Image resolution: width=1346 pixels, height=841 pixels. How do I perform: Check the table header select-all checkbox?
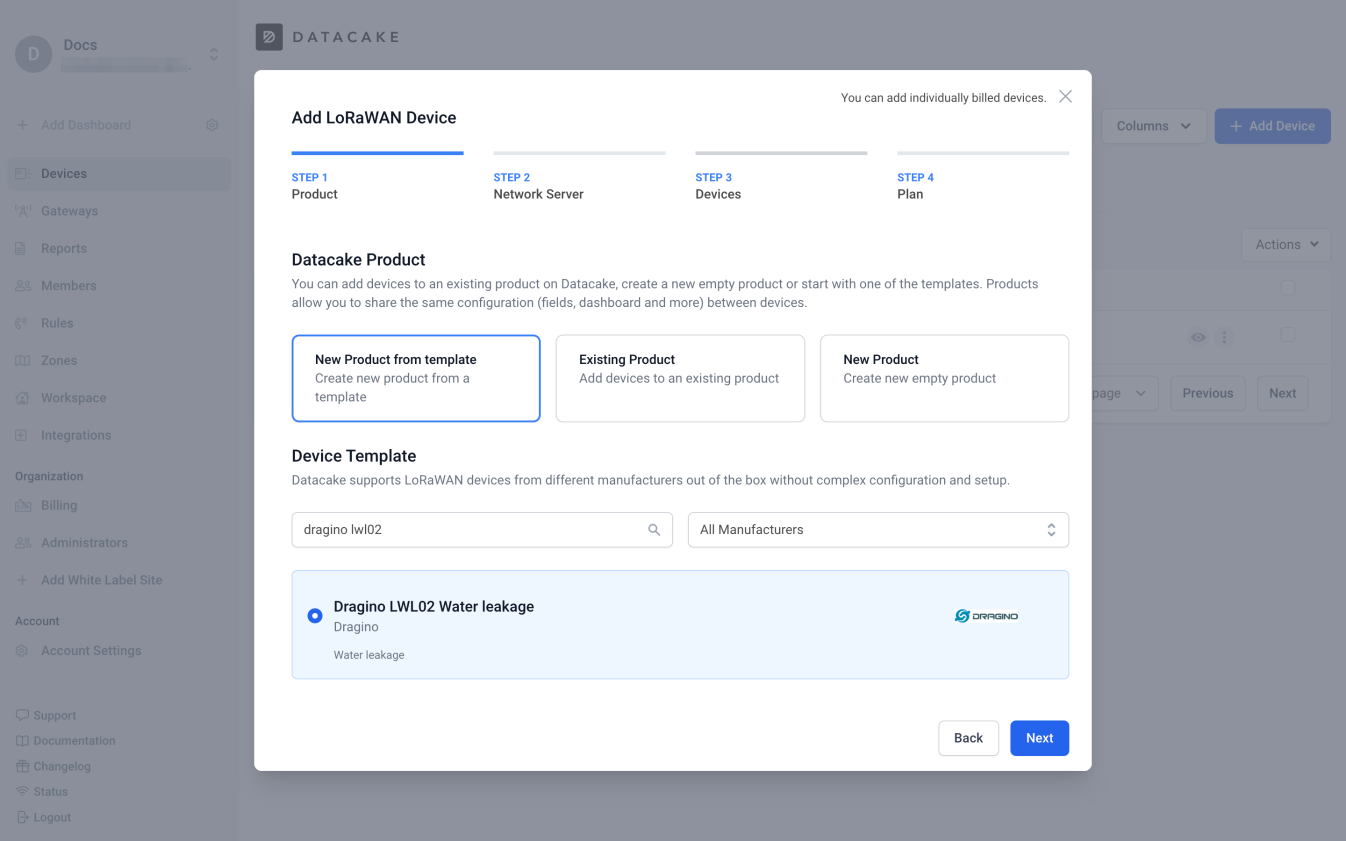point(1288,288)
